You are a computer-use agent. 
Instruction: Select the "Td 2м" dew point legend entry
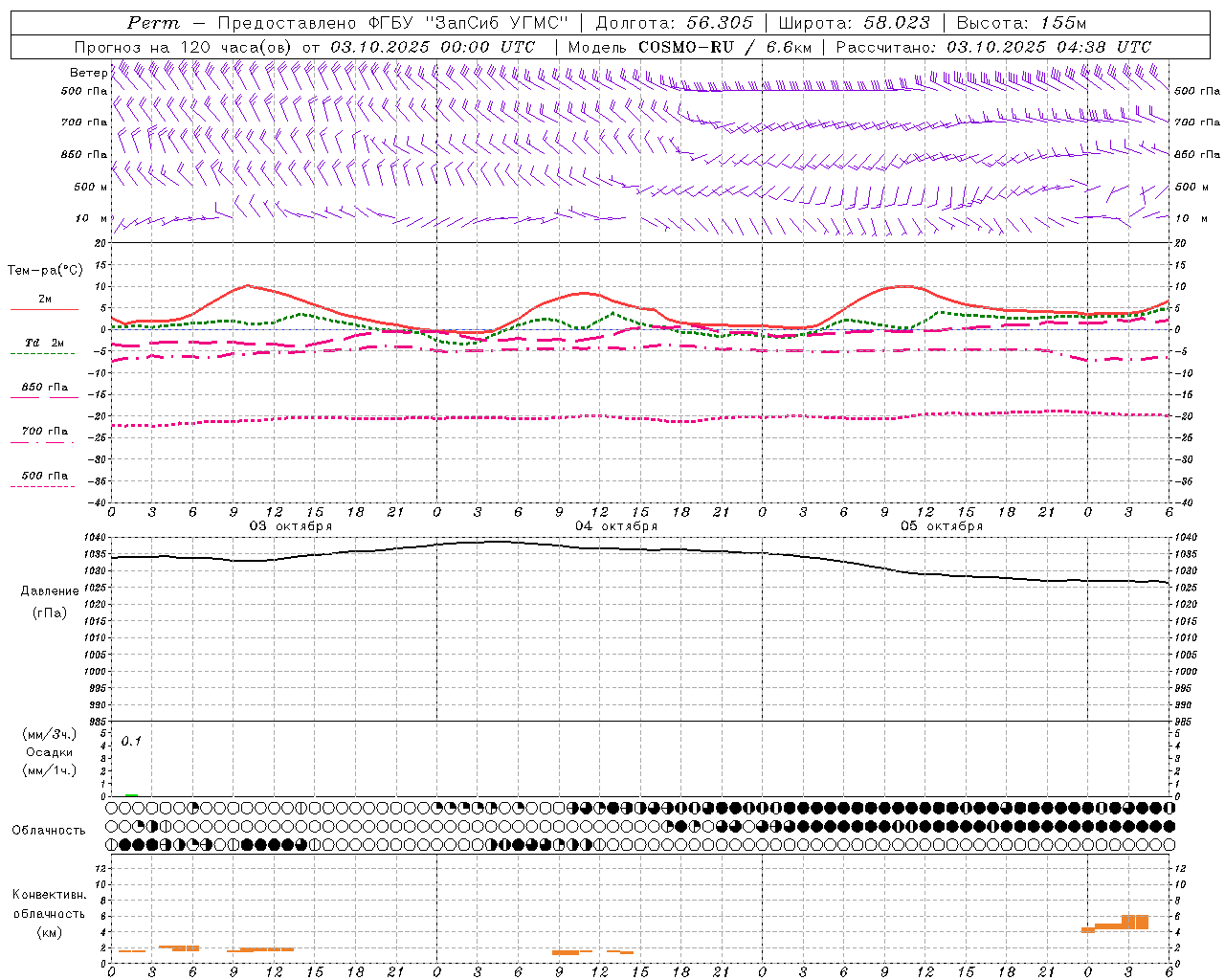tap(45, 343)
